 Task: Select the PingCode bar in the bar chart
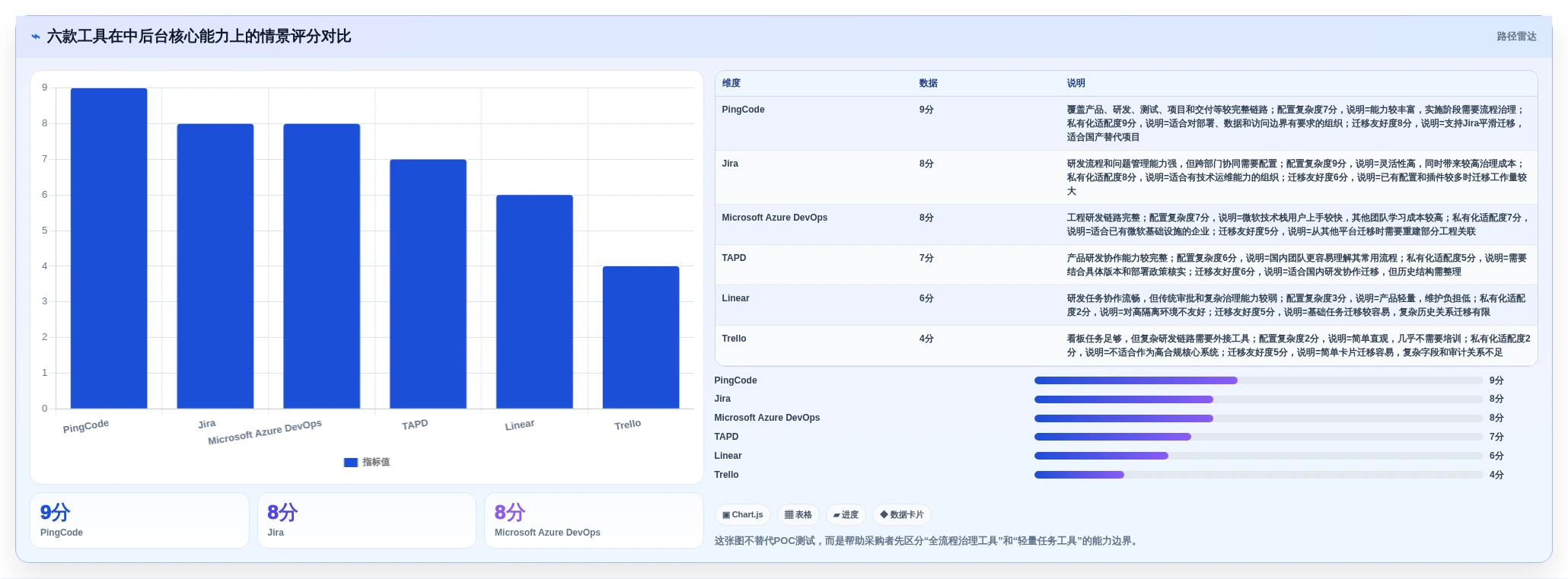(x=109, y=248)
